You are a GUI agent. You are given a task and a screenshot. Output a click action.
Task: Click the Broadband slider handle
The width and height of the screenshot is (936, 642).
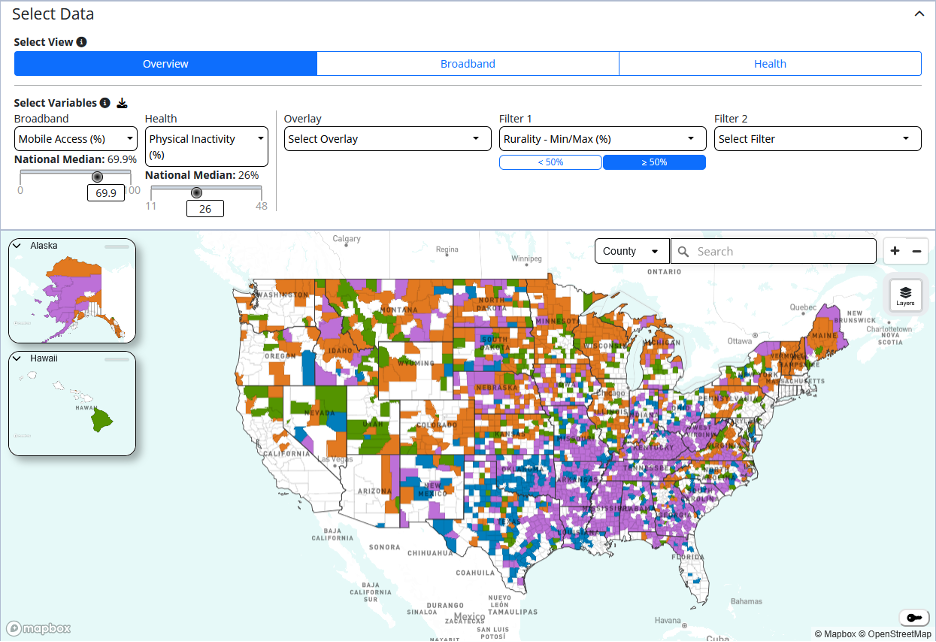point(97,177)
